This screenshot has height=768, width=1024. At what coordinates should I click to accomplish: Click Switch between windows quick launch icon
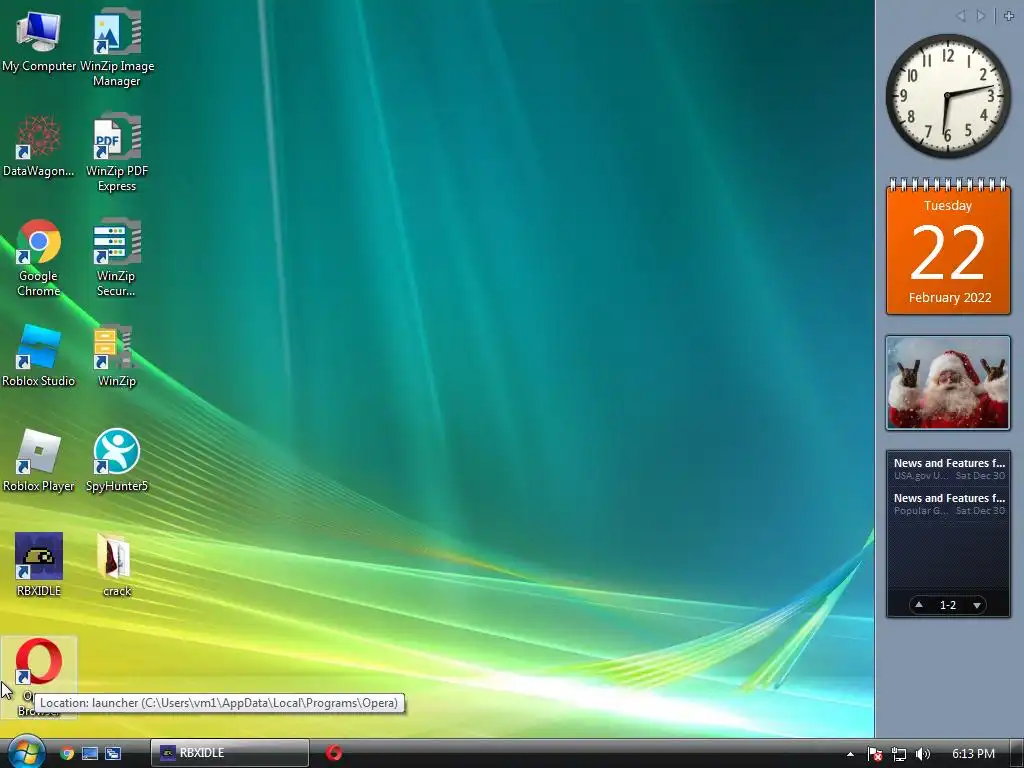coord(113,753)
